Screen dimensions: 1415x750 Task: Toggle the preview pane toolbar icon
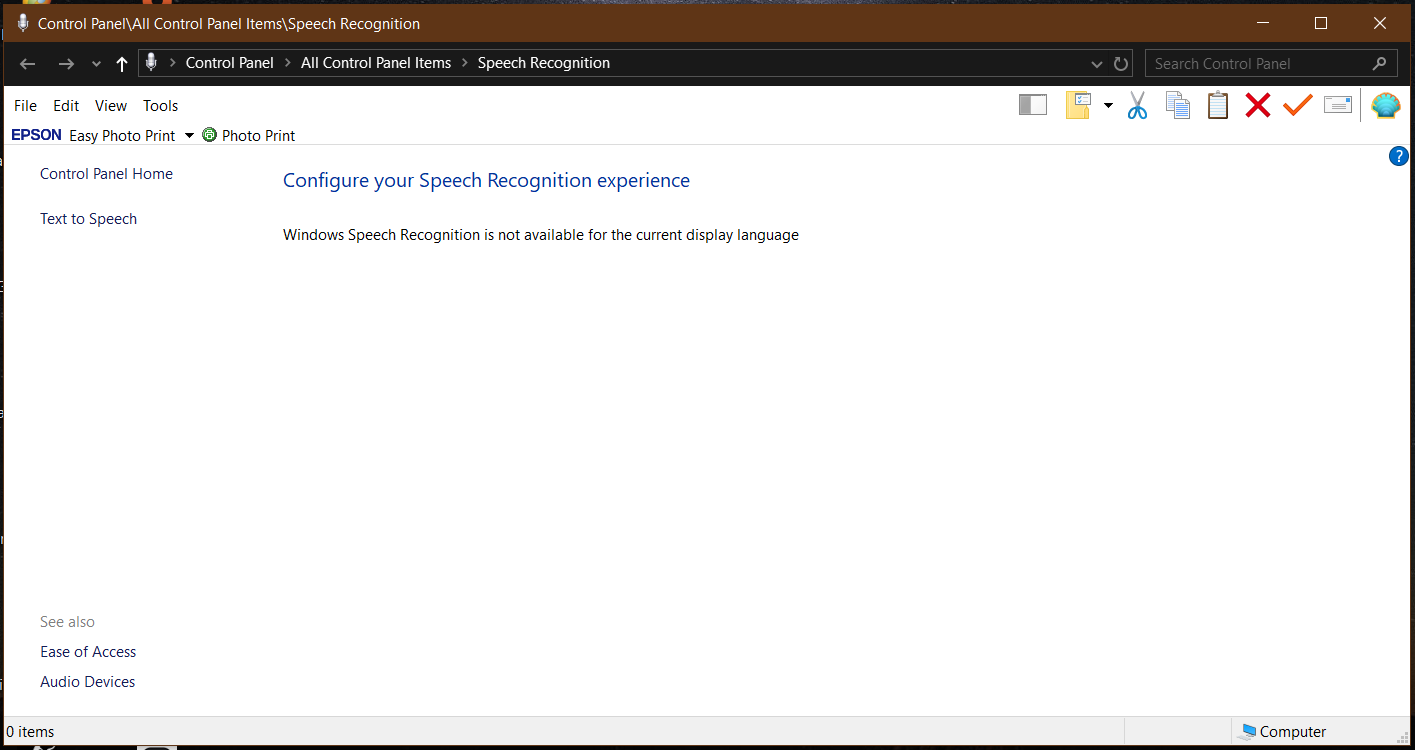pos(1033,105)
